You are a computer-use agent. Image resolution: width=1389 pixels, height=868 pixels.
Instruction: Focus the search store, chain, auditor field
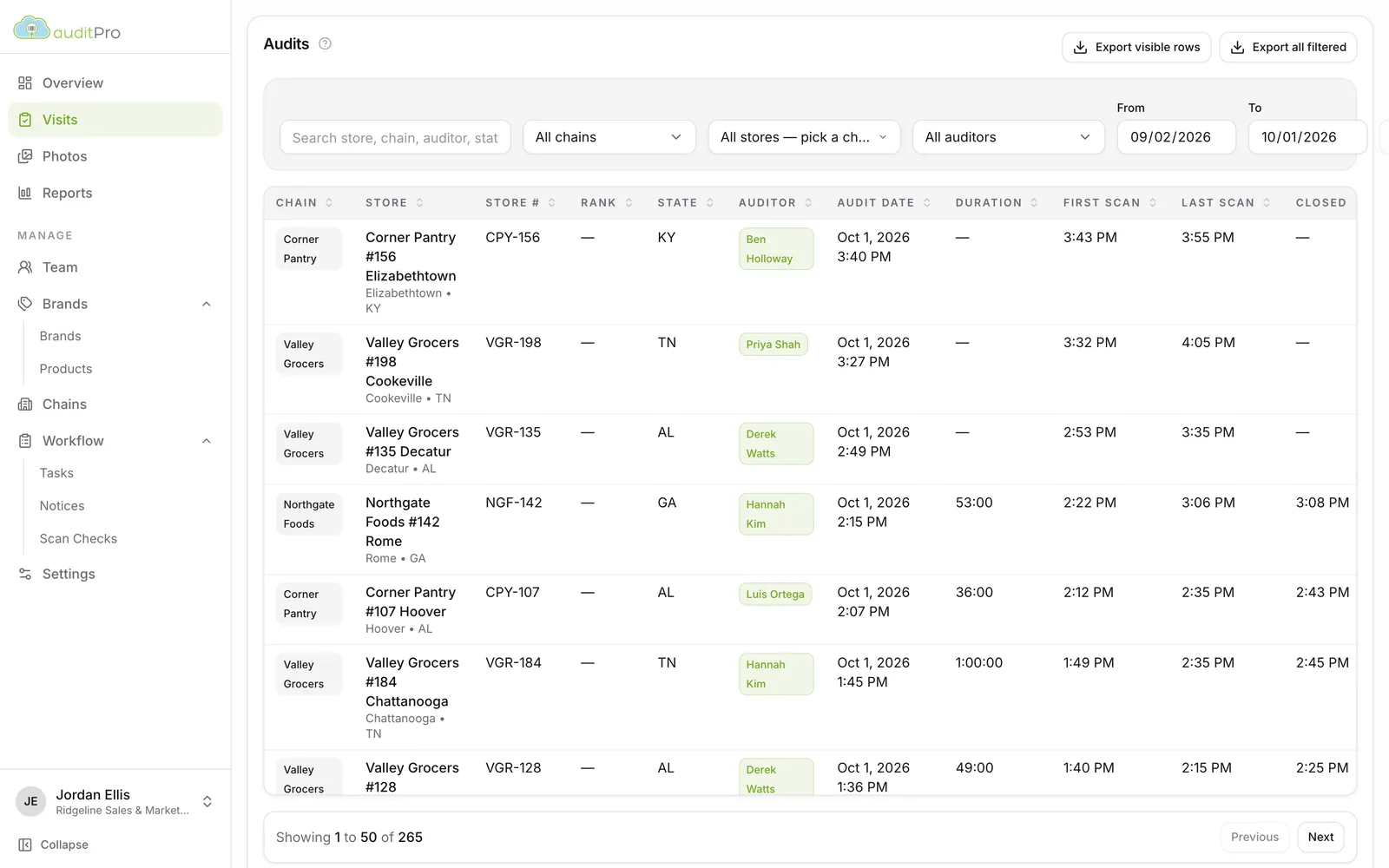(x=395, y=137)
